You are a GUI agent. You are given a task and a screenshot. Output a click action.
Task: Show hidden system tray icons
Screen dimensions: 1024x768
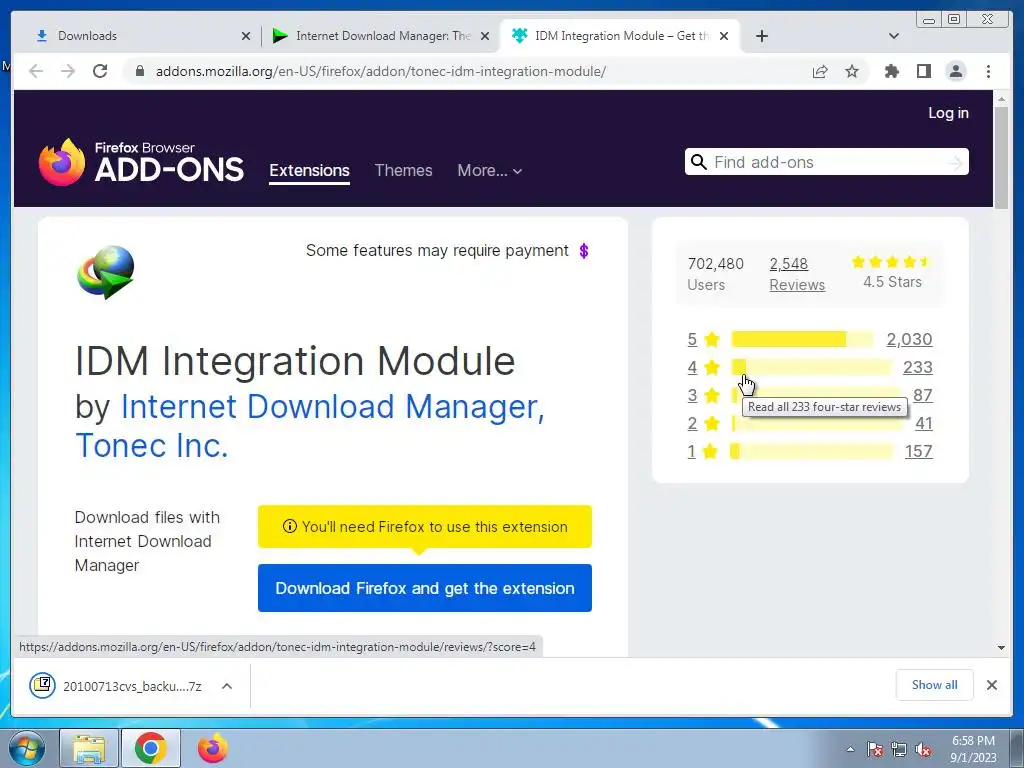click(x=850, y=749)
